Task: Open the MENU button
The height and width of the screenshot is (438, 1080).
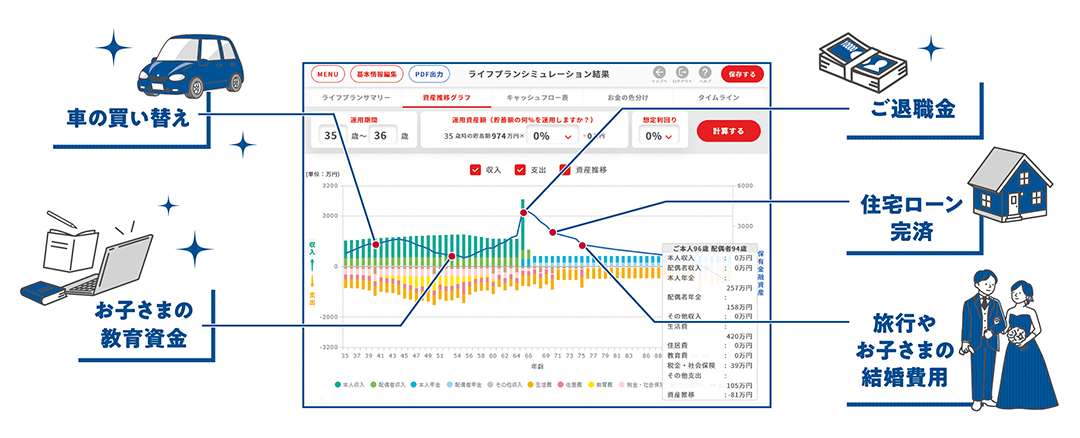Action: (x=327, y=74)
